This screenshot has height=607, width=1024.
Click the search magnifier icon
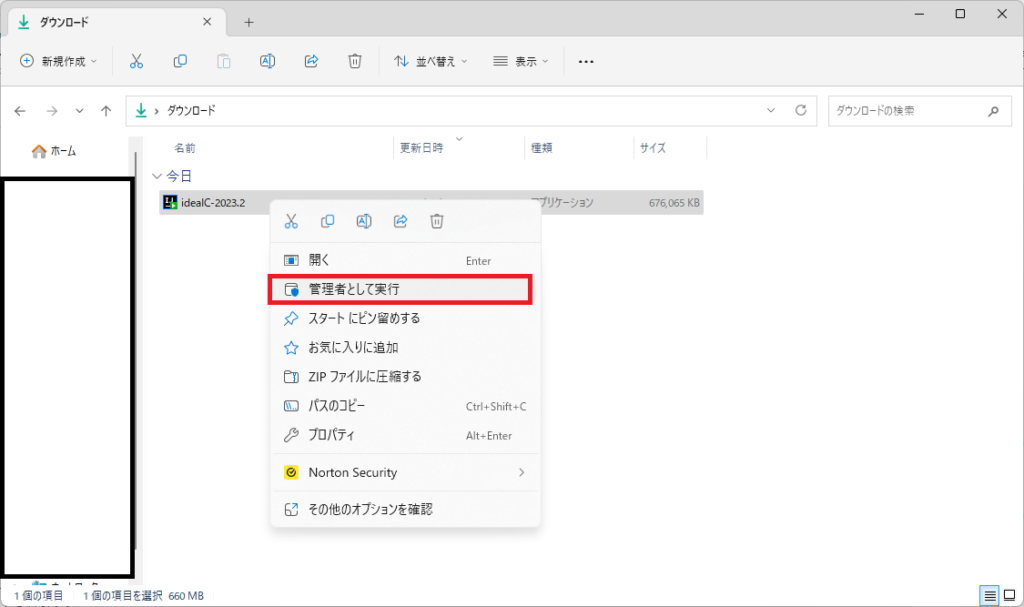click(993, 111)
